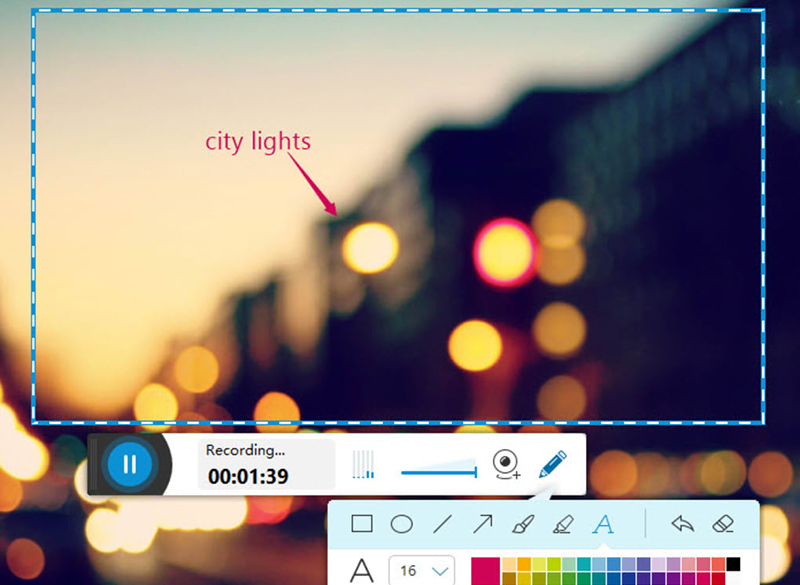Toggle the pencil annotation panel
The height and width of the screenshot is (585, 800).
[x=553, y=464]
